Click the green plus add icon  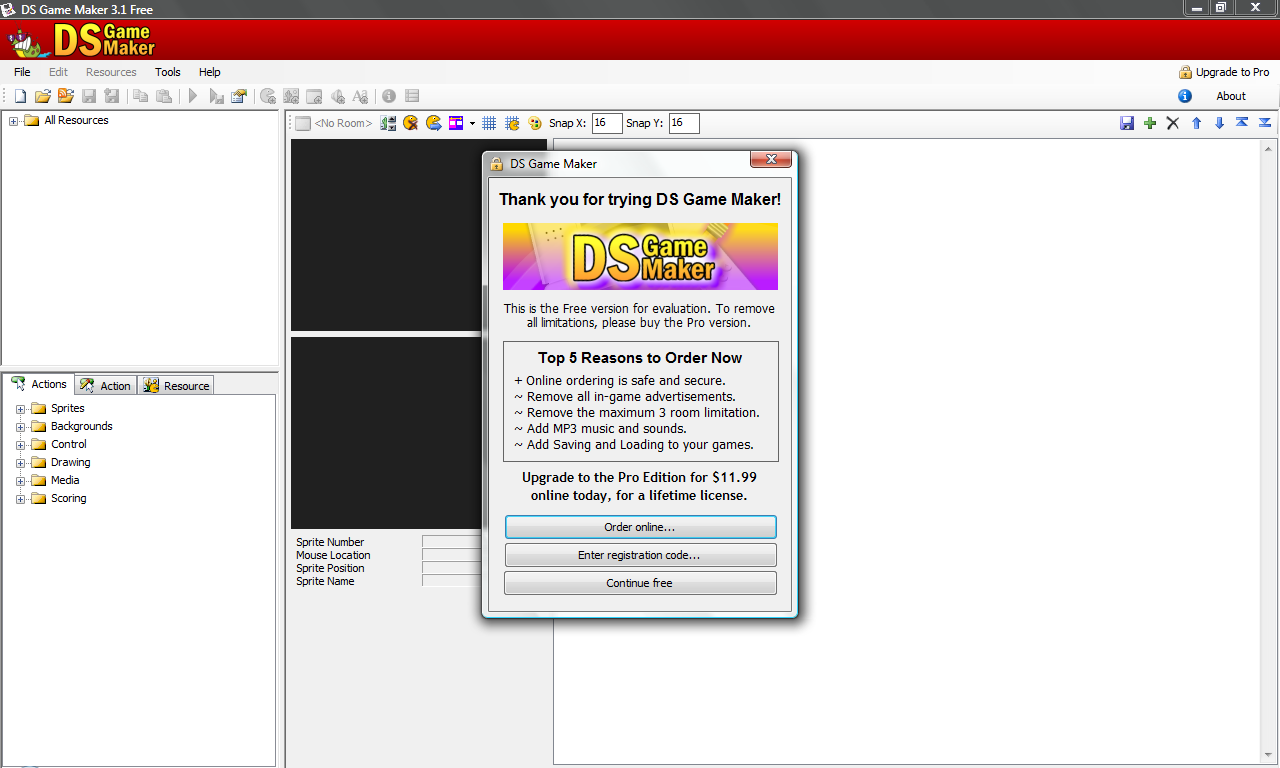click(x=1150, y=123)
